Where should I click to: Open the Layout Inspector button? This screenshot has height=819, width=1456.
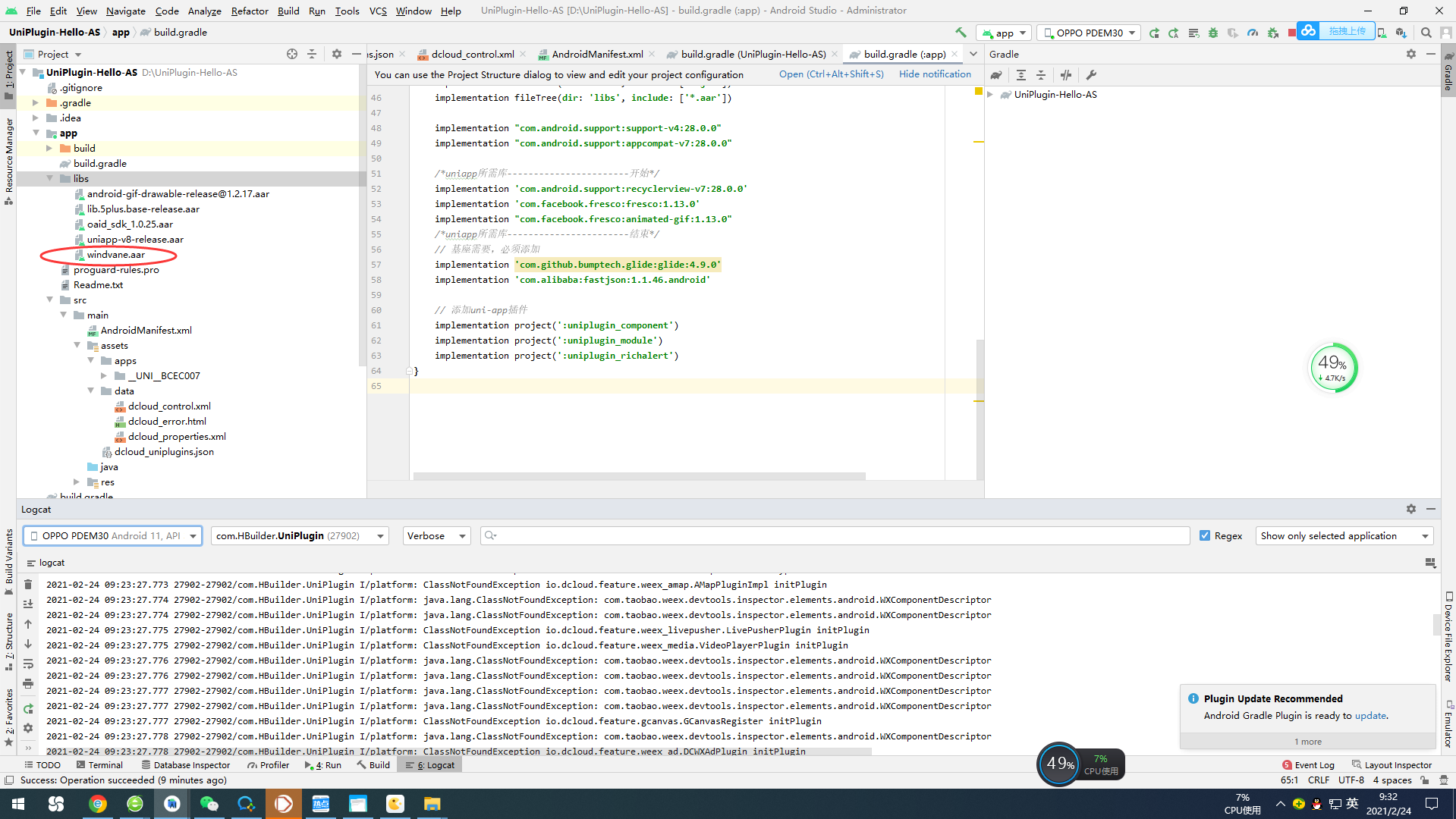1392,764
